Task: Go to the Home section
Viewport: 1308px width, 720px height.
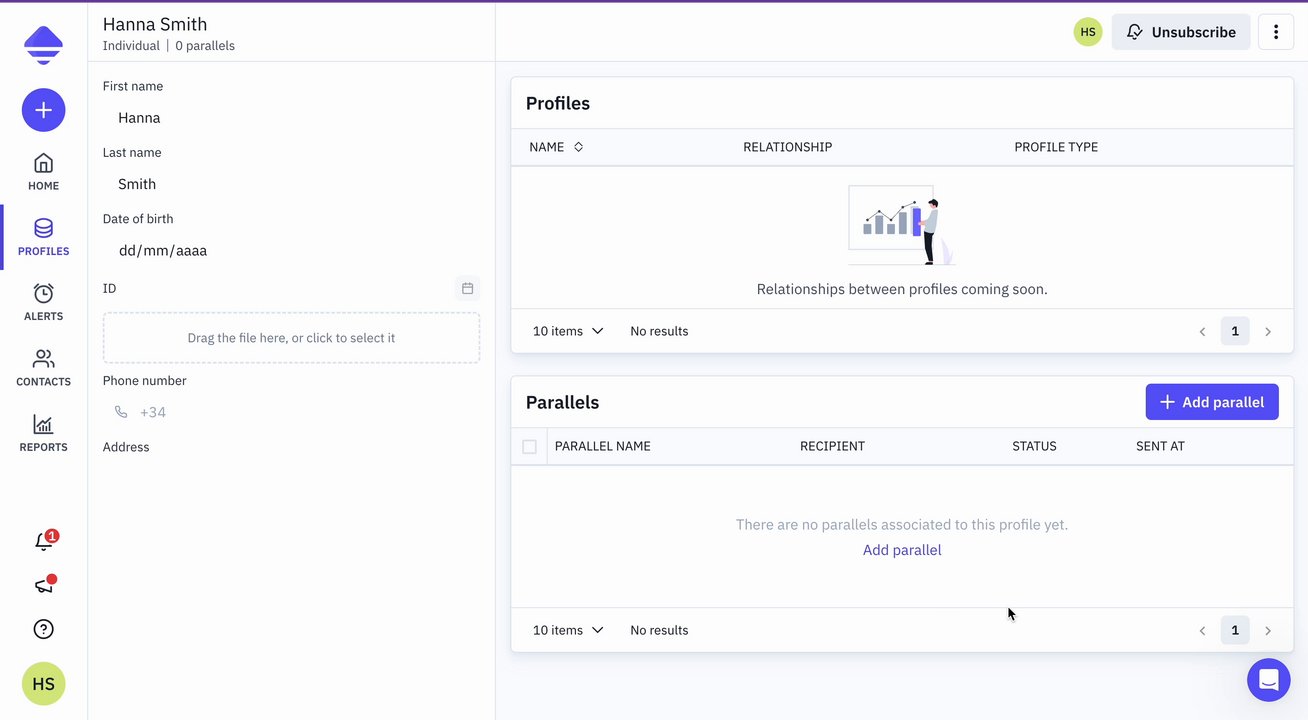Action: point(43,172)
